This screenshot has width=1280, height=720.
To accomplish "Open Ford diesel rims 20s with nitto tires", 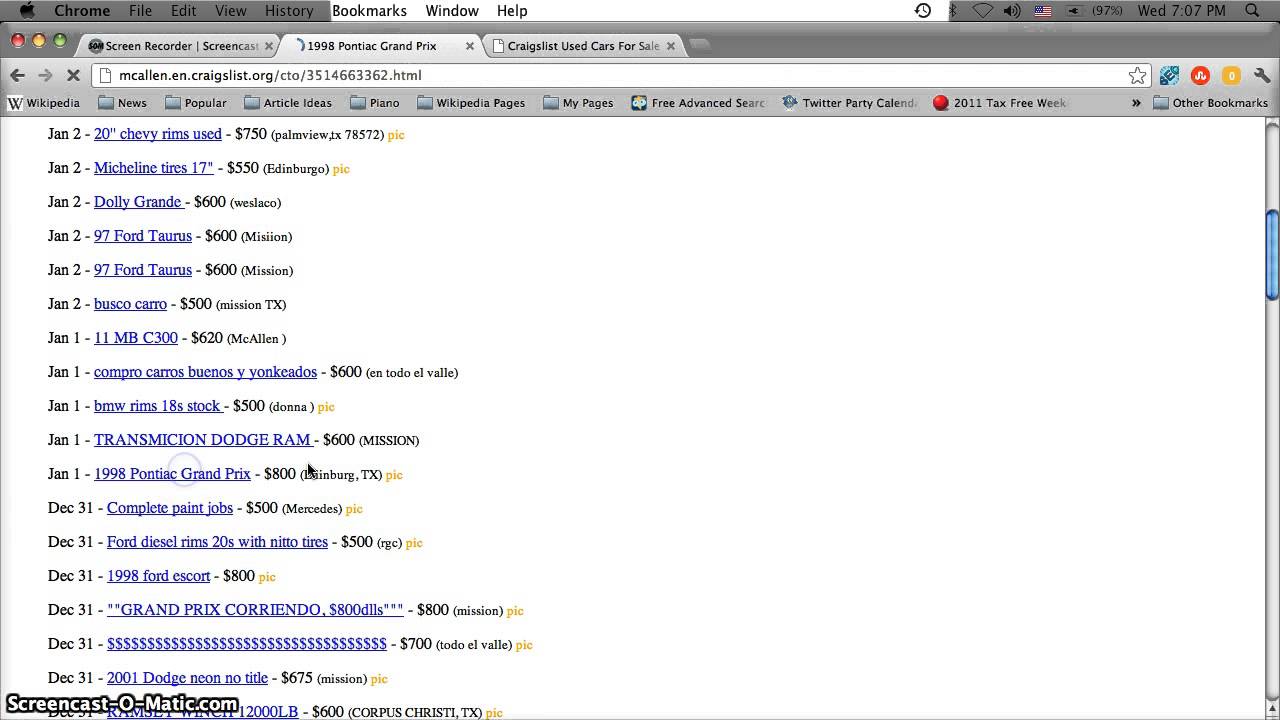I will (x=217, y=542).
